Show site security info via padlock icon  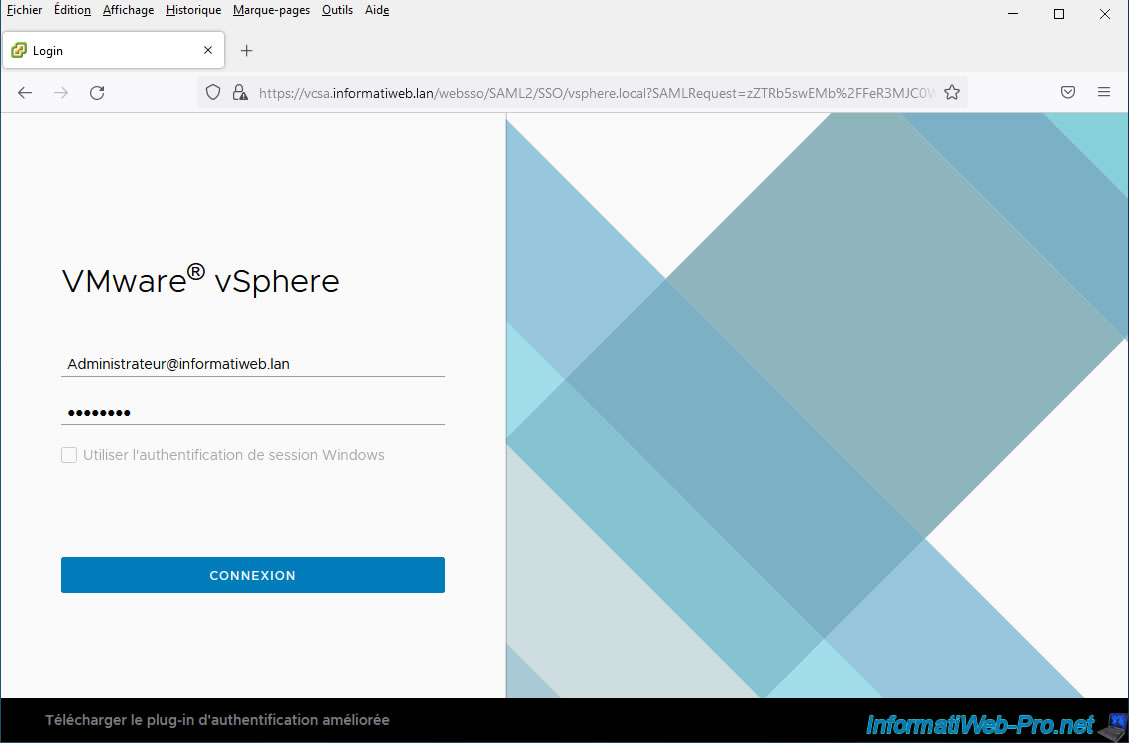240,93
